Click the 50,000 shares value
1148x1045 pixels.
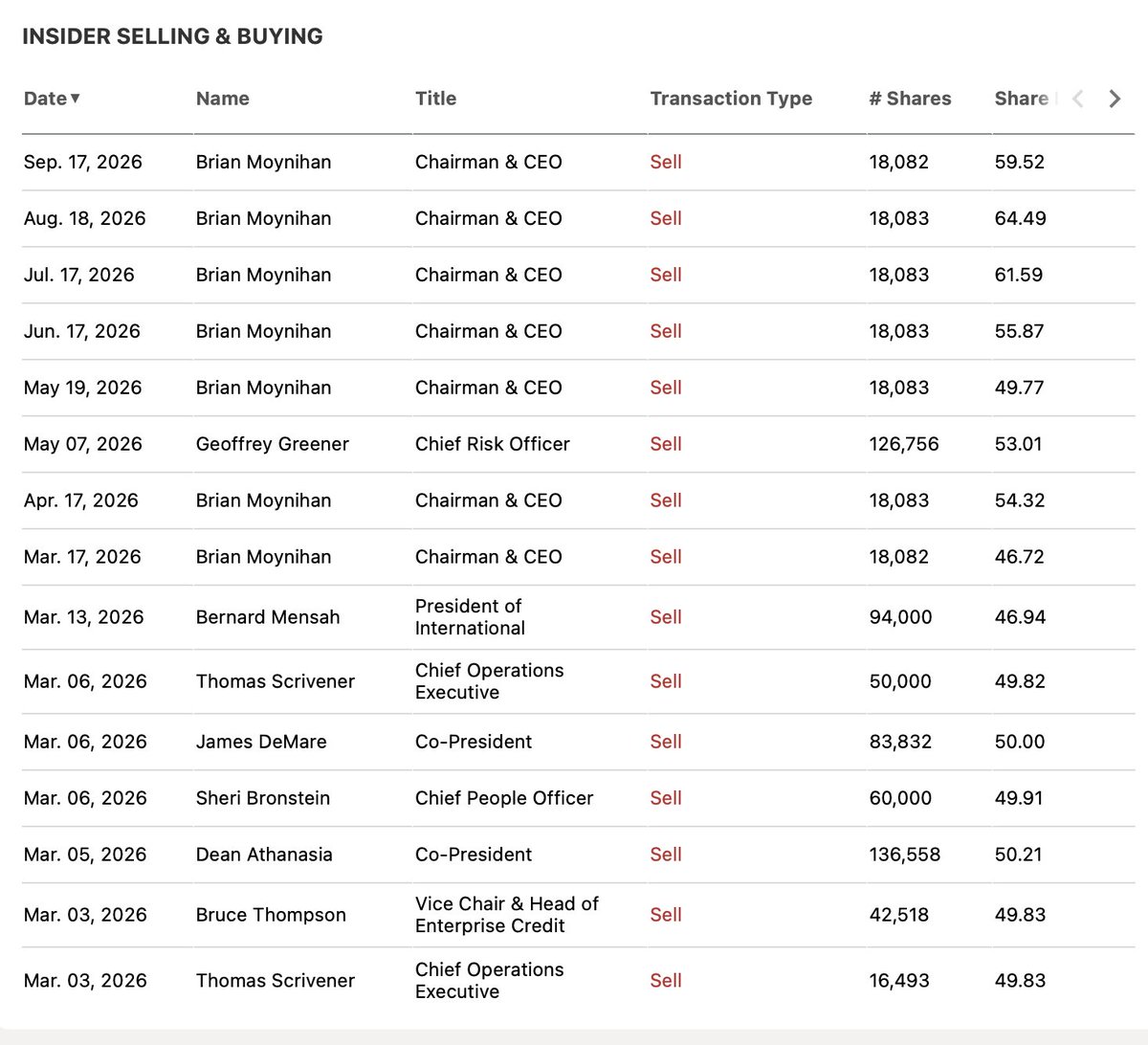pos(899,681)
